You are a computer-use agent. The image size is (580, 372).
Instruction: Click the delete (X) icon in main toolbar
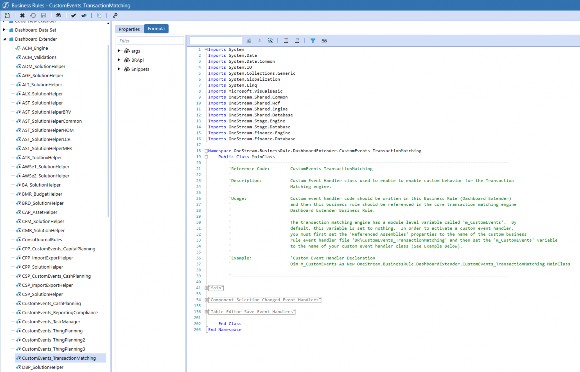click(x=22, y=16)
